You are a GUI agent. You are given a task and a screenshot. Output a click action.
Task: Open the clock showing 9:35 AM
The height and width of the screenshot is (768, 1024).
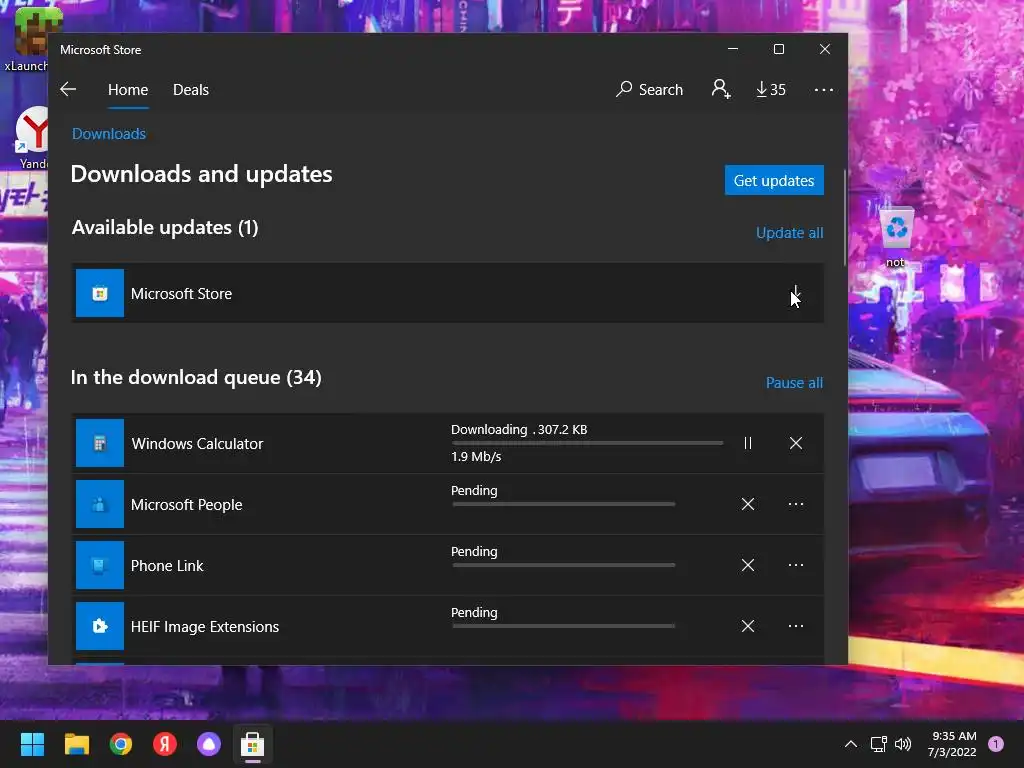click(952, 744)
